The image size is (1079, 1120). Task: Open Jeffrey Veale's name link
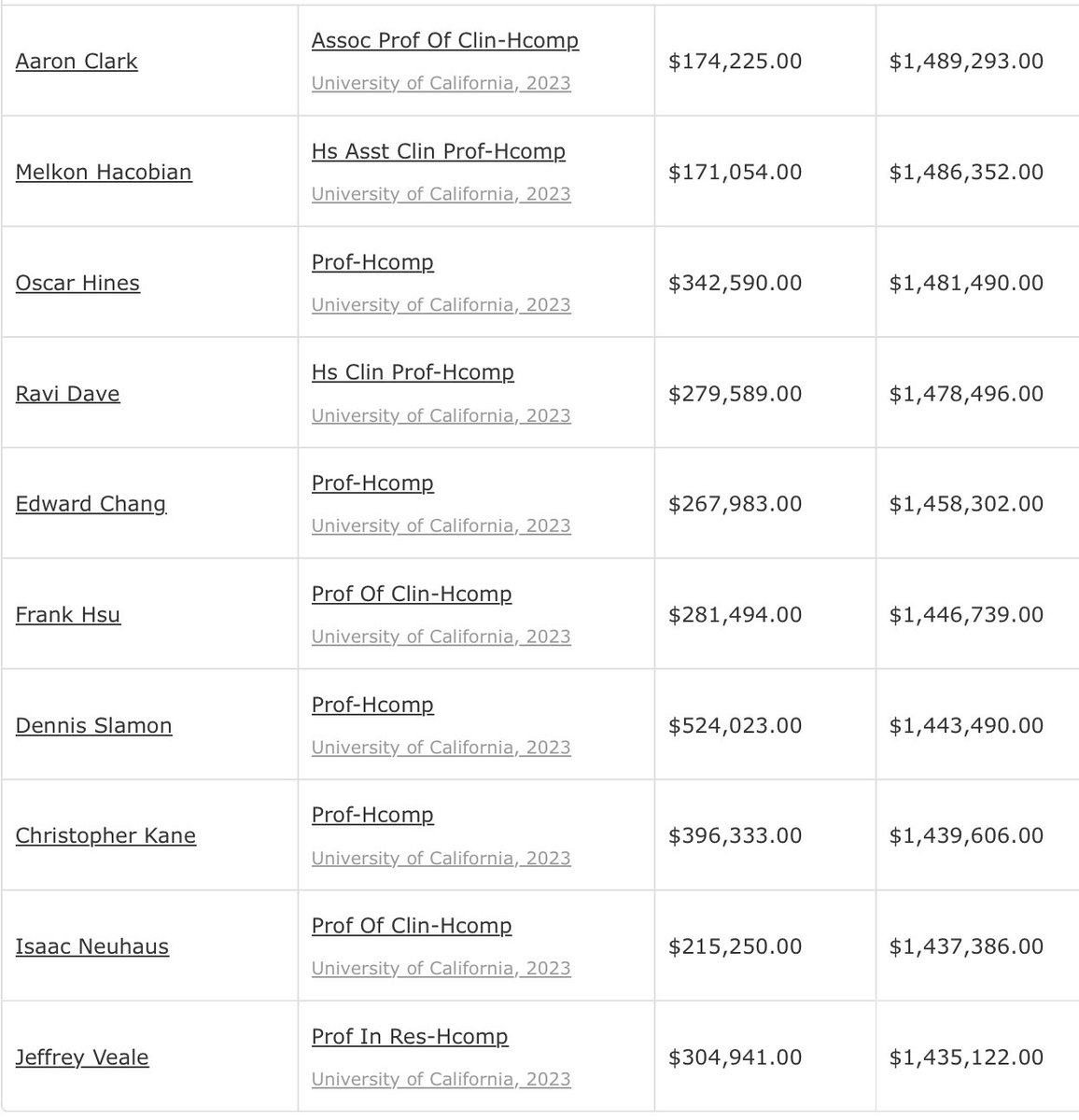click(82, 1057)
